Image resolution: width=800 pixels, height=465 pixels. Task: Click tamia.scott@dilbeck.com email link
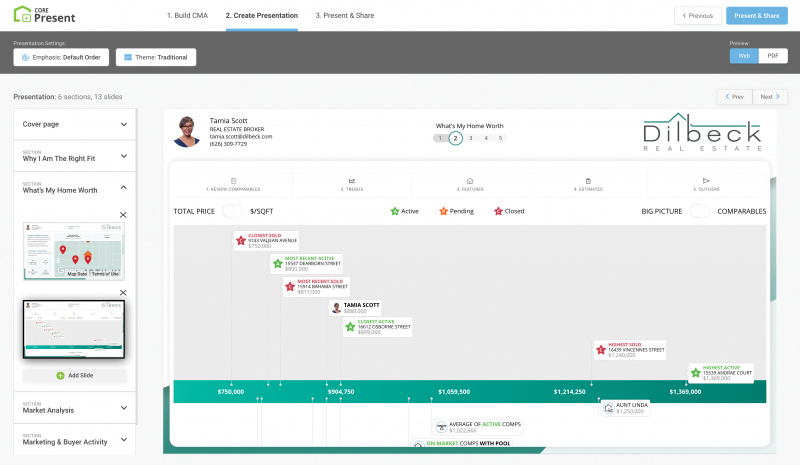tap(241, 136)
